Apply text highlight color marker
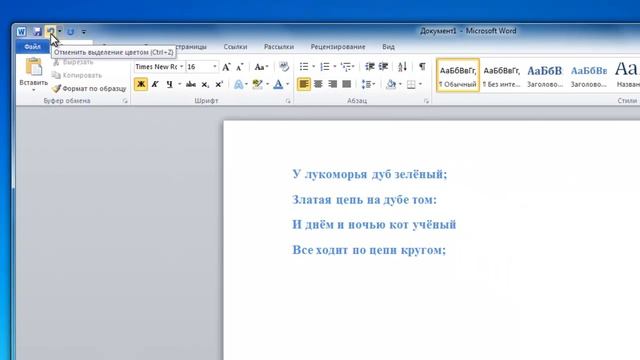This screenshot has width=640, height=360. point(257,84)
